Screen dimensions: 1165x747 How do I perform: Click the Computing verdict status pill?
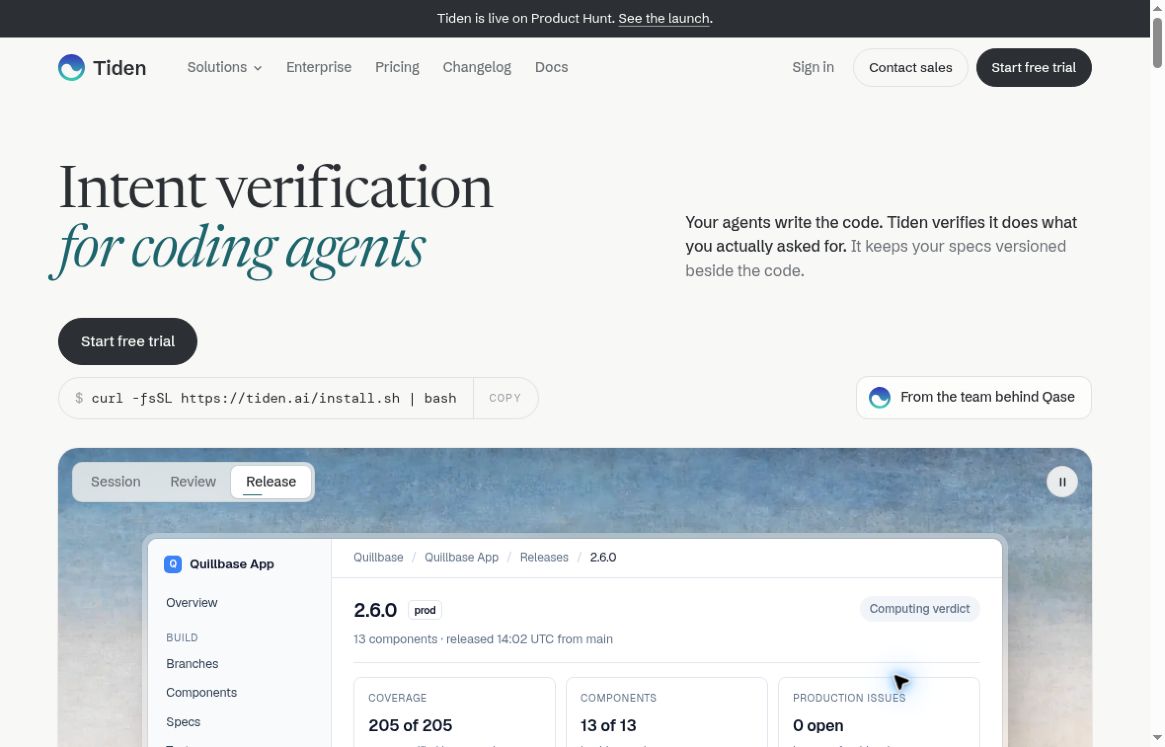pyautogui.click(x=919, y=609)
